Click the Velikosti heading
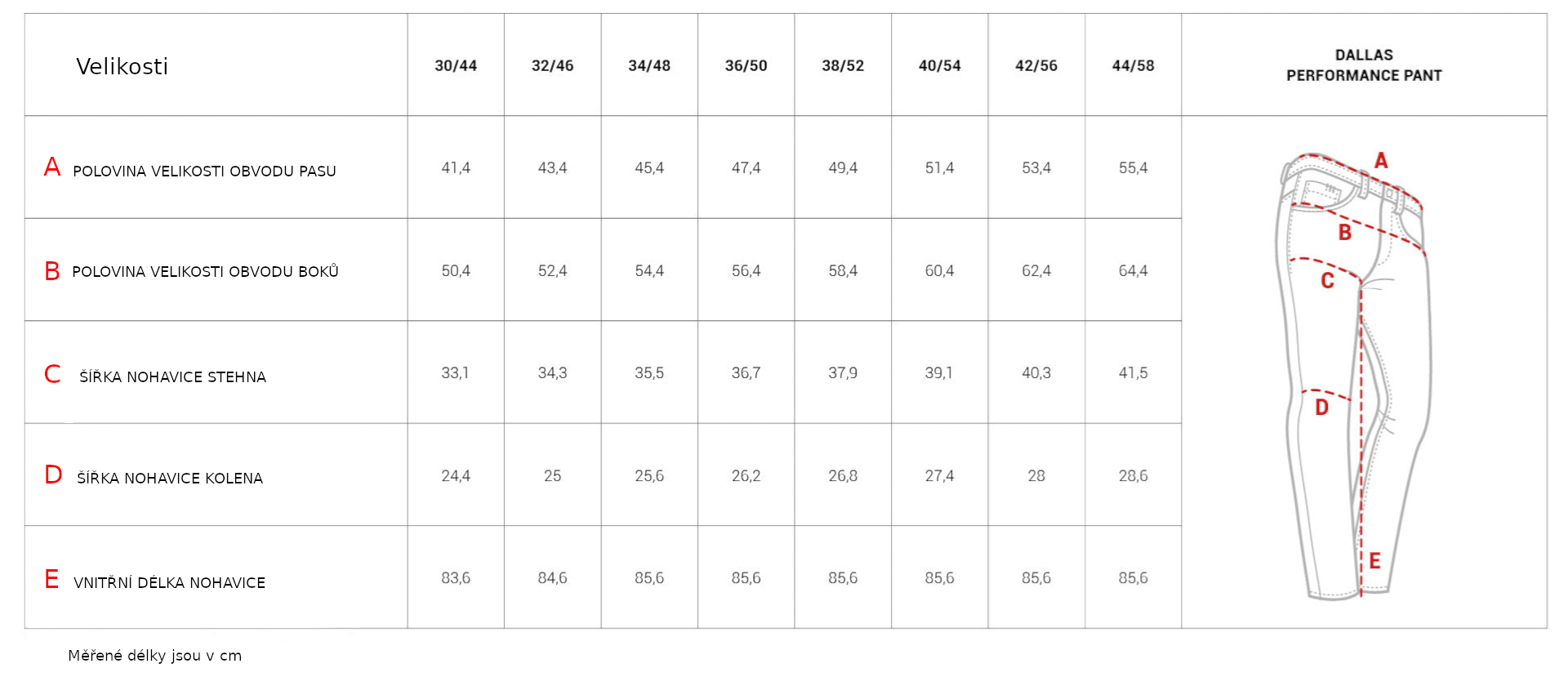1568x686 pixels. pyautogui.click(x=122, y=66)
